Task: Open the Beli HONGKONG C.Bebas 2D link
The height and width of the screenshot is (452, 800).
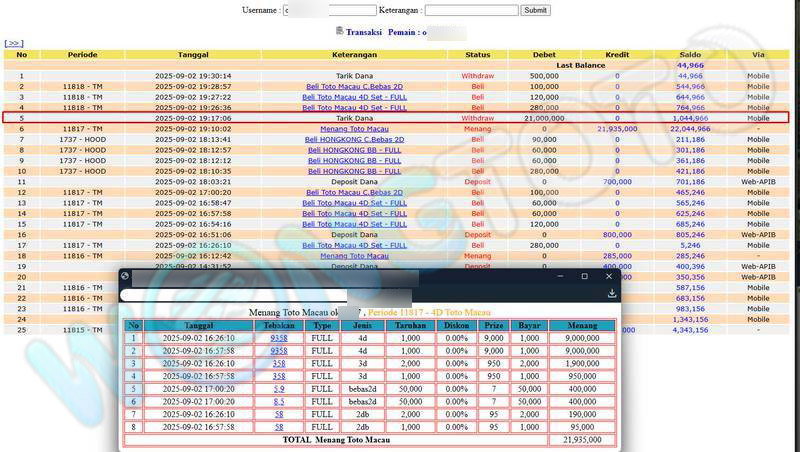Action: [355, 140]
